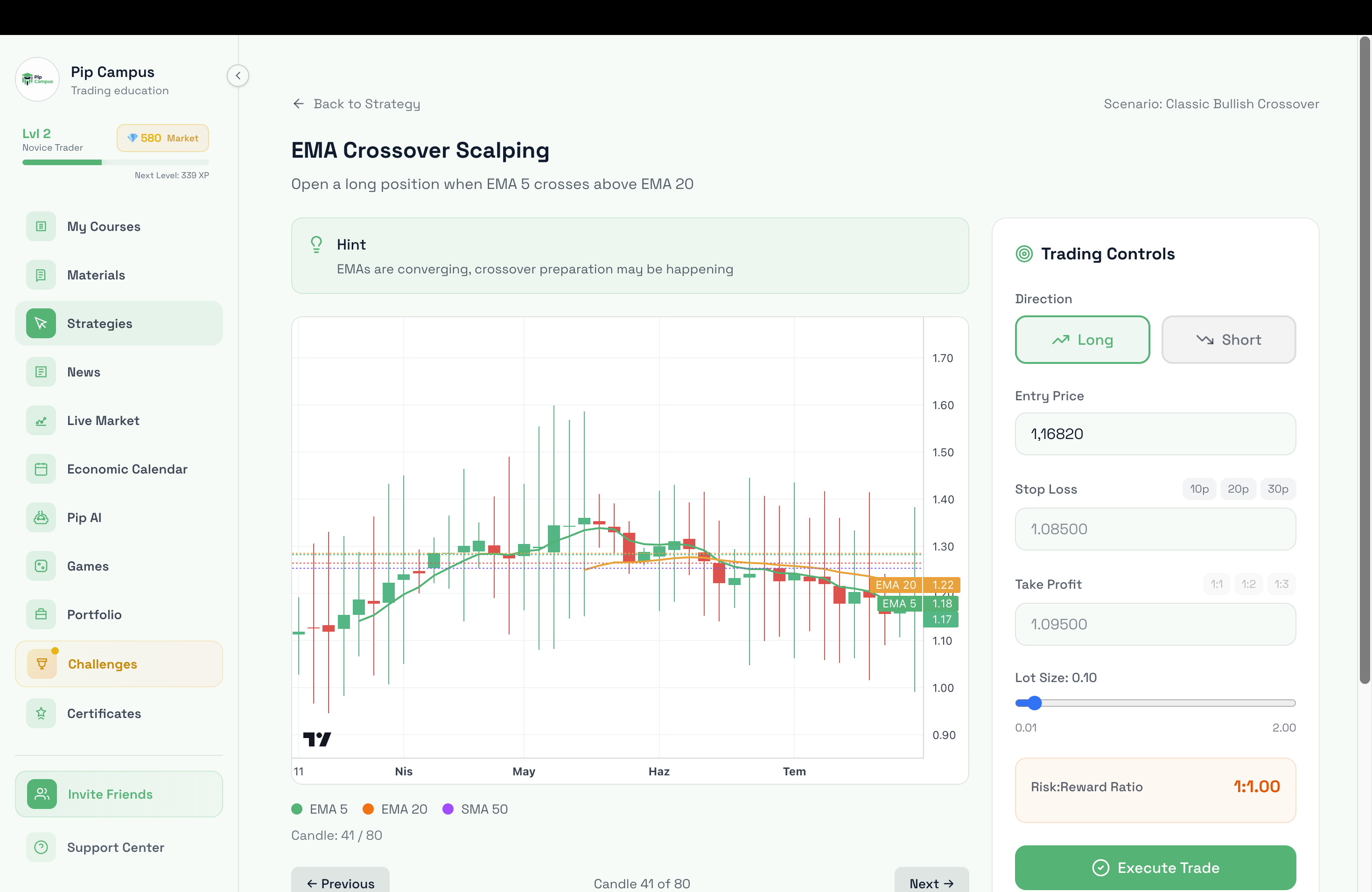Set stop loss preset to 20p
The image size is (1372, 892).
1238,489
